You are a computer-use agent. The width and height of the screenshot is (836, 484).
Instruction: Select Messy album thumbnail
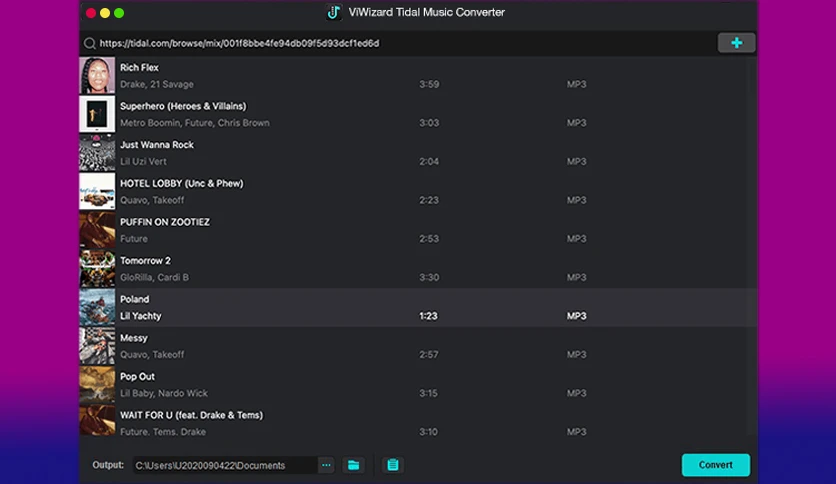tap(97, 346)
